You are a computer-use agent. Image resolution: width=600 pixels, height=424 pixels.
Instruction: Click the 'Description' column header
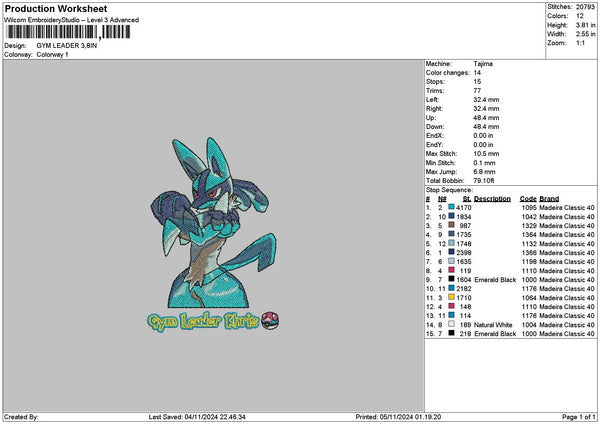pyautogui.click(x=492, y=199)
